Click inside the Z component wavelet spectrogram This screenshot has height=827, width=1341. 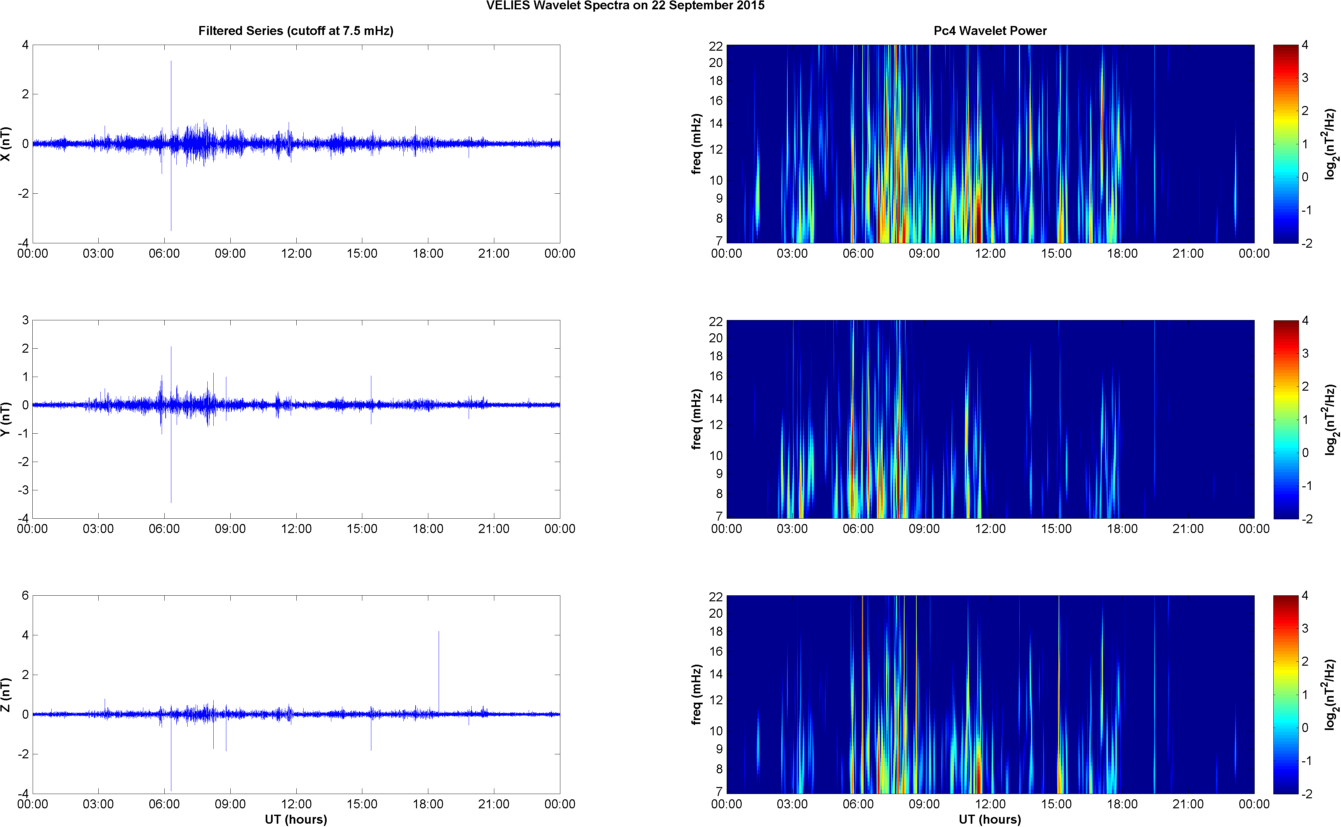tap(990, 693)
